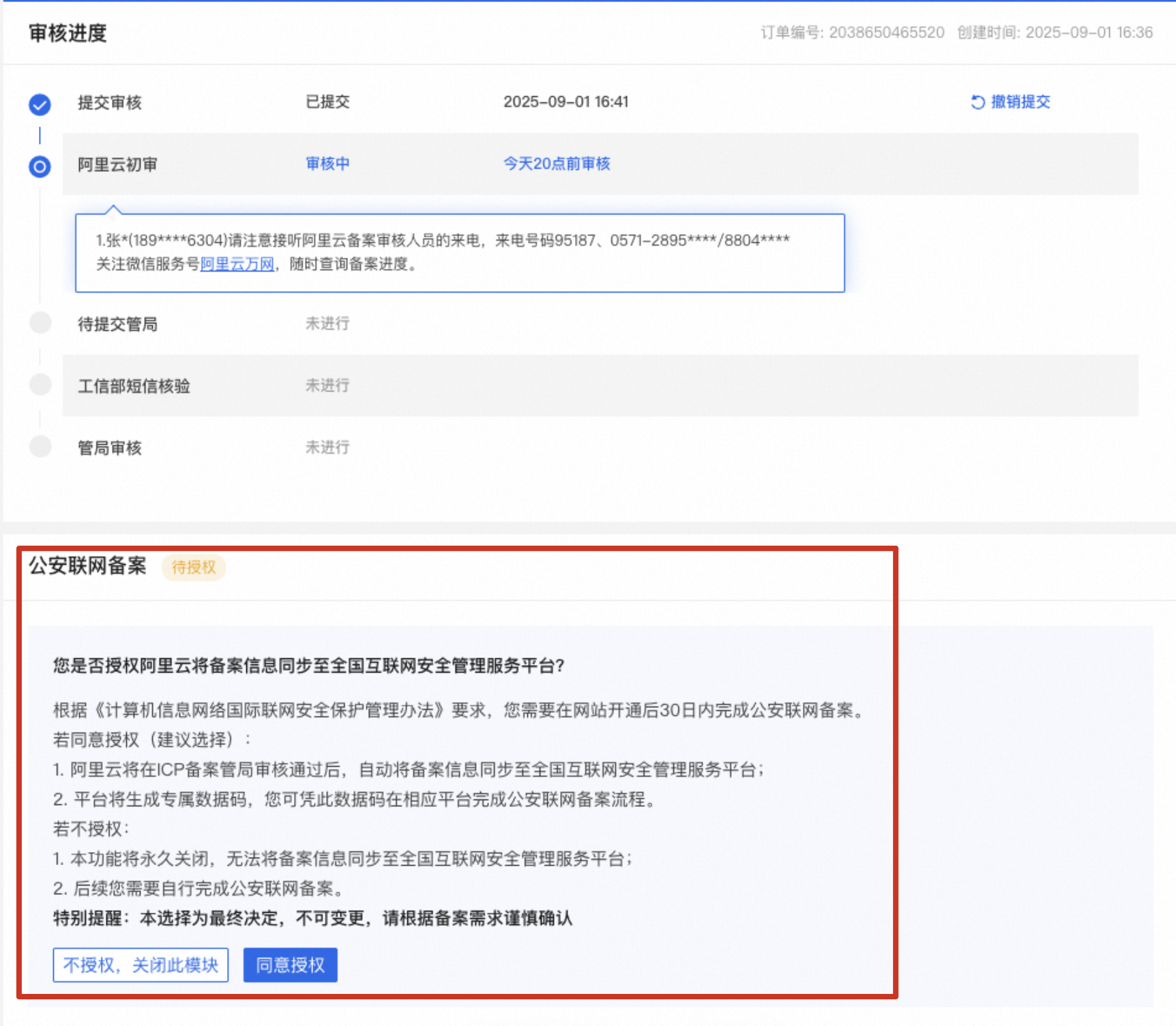The height and width of the screenshot is (1026, 1176).
Task: Choose 不授权，关闭此模块 button
Action: point(141,965)
